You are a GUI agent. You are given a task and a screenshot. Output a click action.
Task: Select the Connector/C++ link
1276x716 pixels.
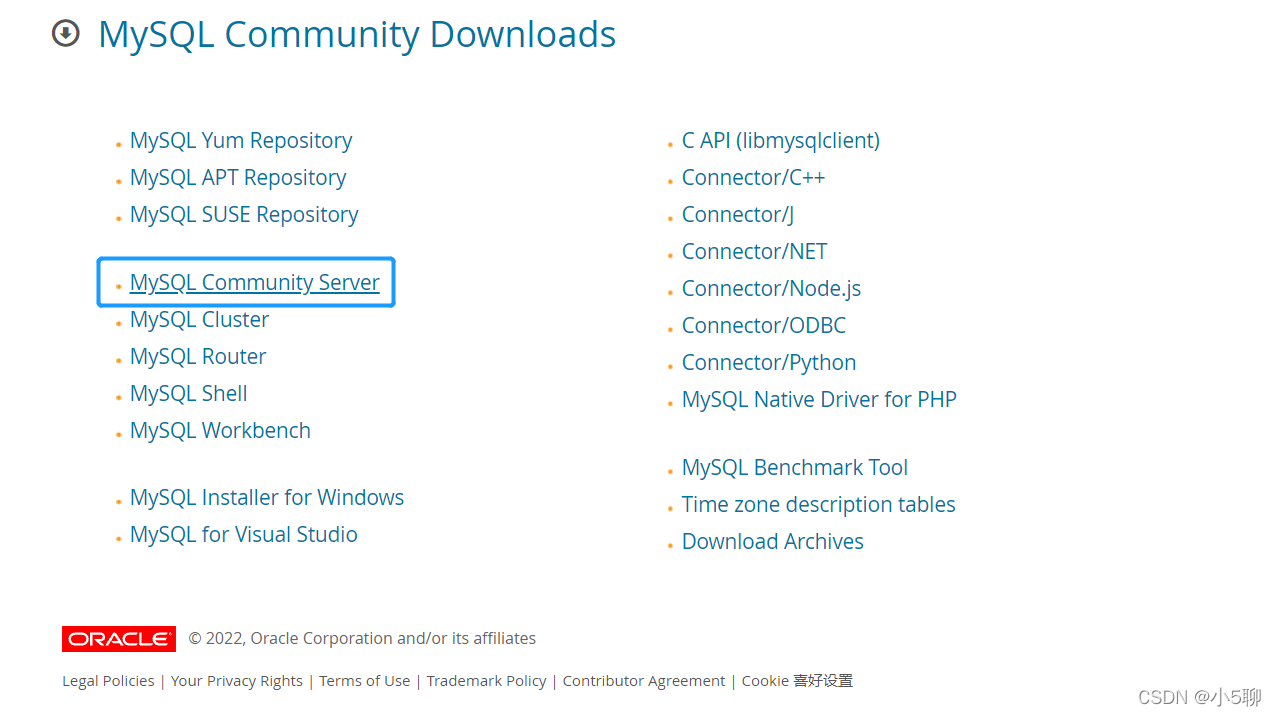coord(753,178)
